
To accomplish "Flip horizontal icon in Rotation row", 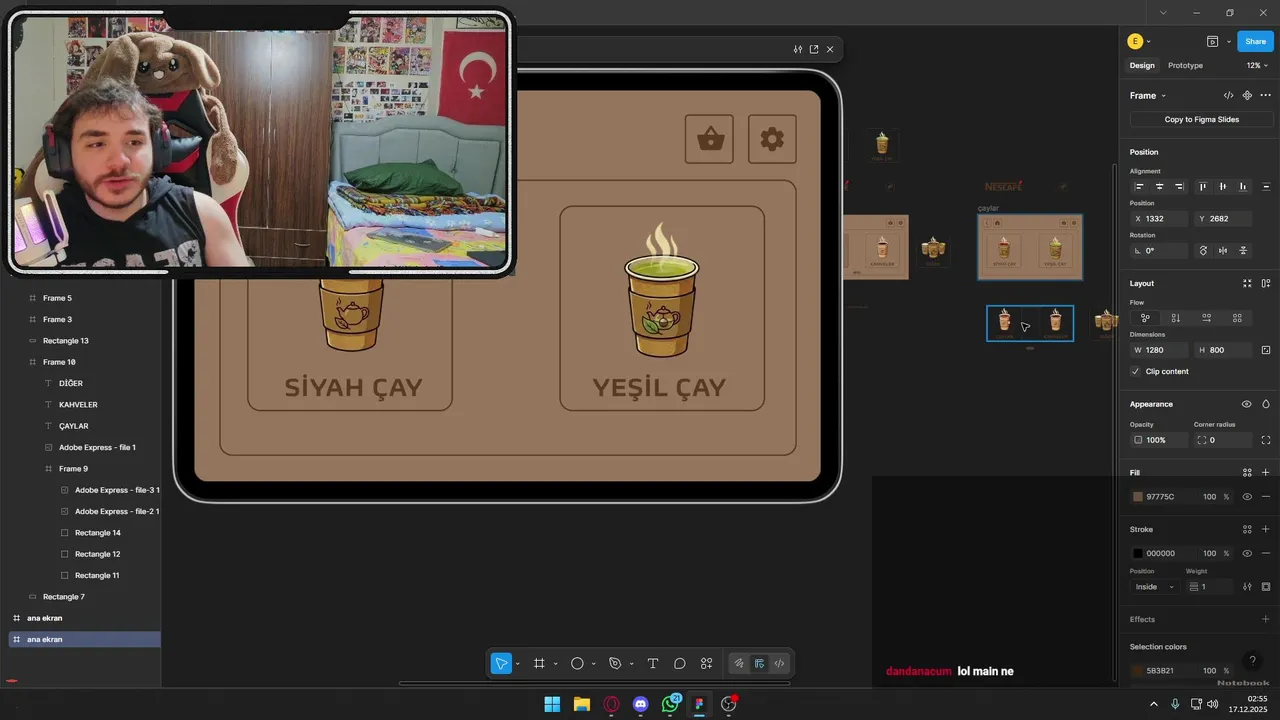I will pos(1223,251).
